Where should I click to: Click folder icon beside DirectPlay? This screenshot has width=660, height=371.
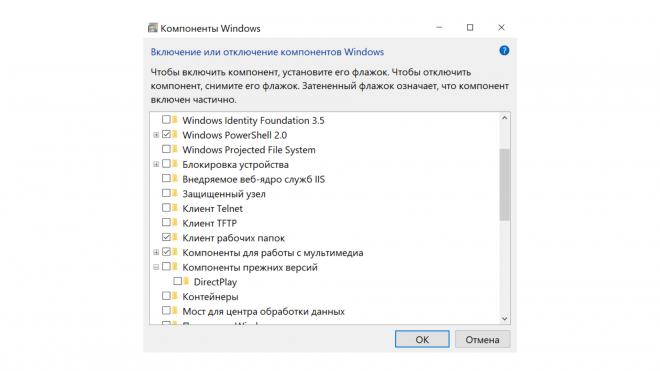pos(186,281)
